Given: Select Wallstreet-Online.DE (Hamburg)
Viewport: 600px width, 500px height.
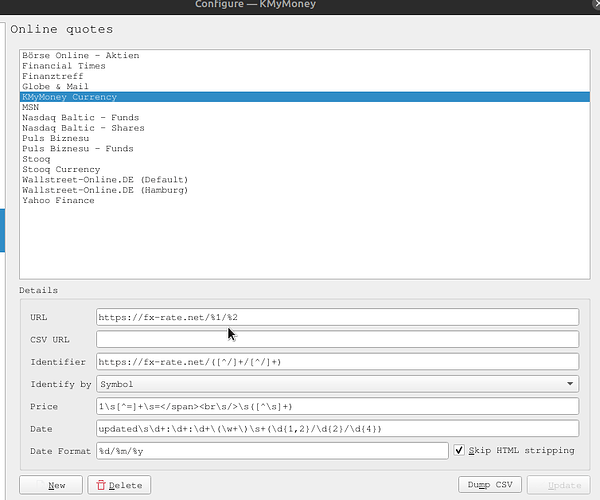Looking at the screenshot, I should pos(104,190).
